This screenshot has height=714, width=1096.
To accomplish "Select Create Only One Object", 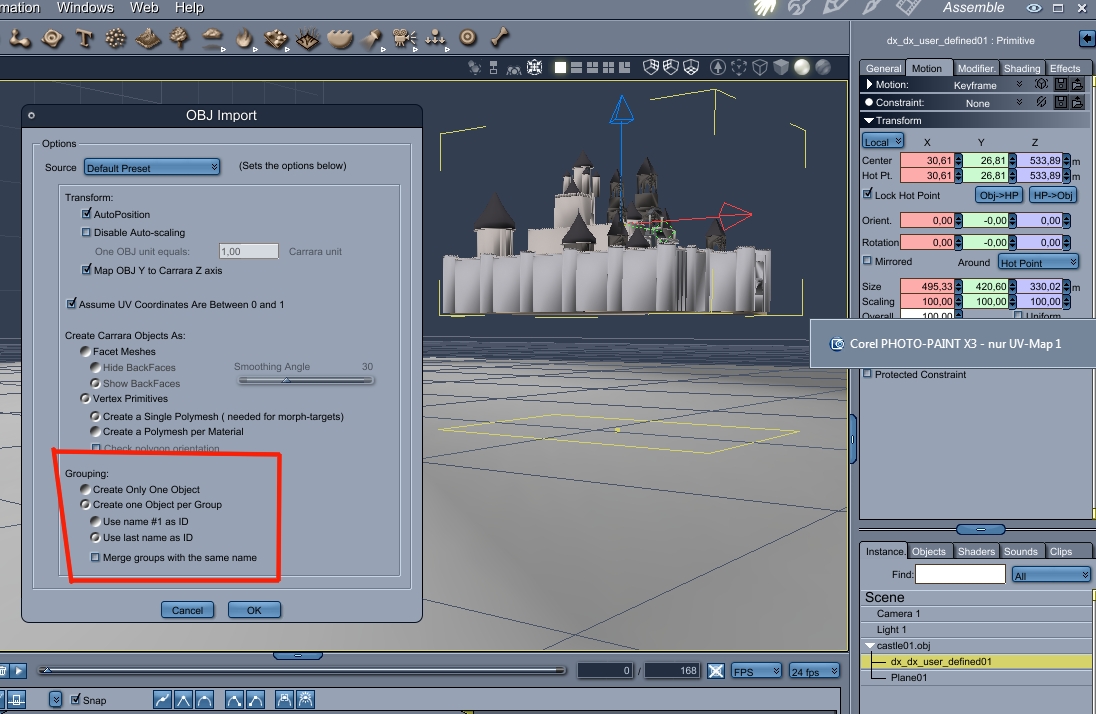I will [85, 489].
